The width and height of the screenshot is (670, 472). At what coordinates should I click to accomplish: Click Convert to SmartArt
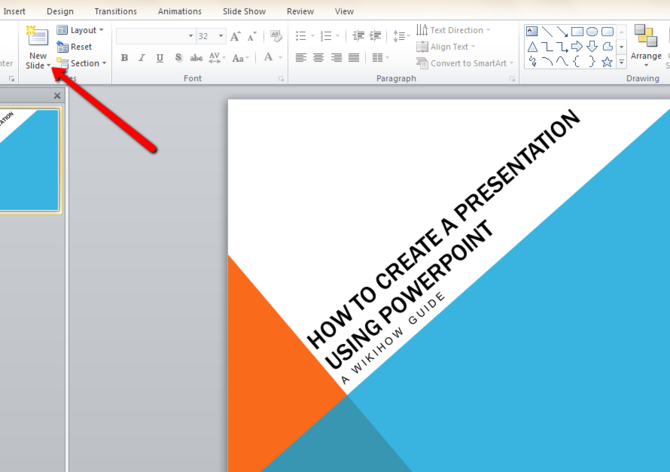tap(467, 63)
